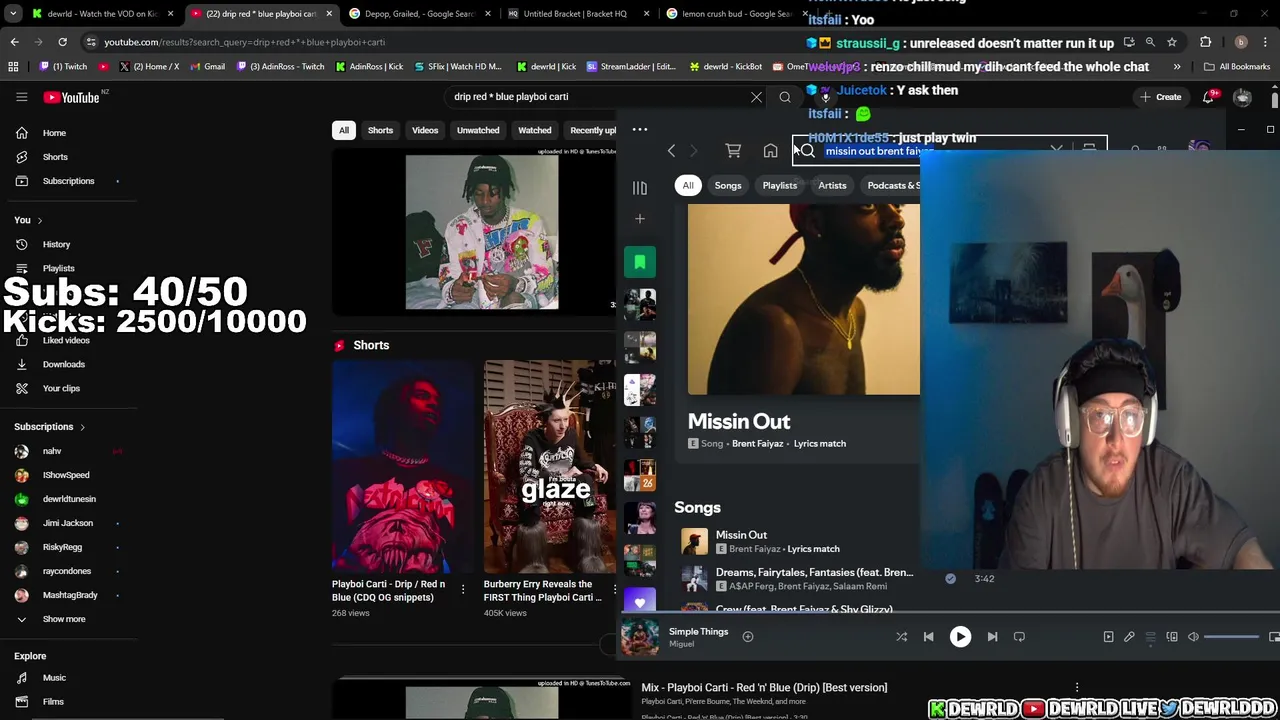Play Simple Things in Spotify player
Screen dimensions: 1280x720
click(x=960, y=637)
